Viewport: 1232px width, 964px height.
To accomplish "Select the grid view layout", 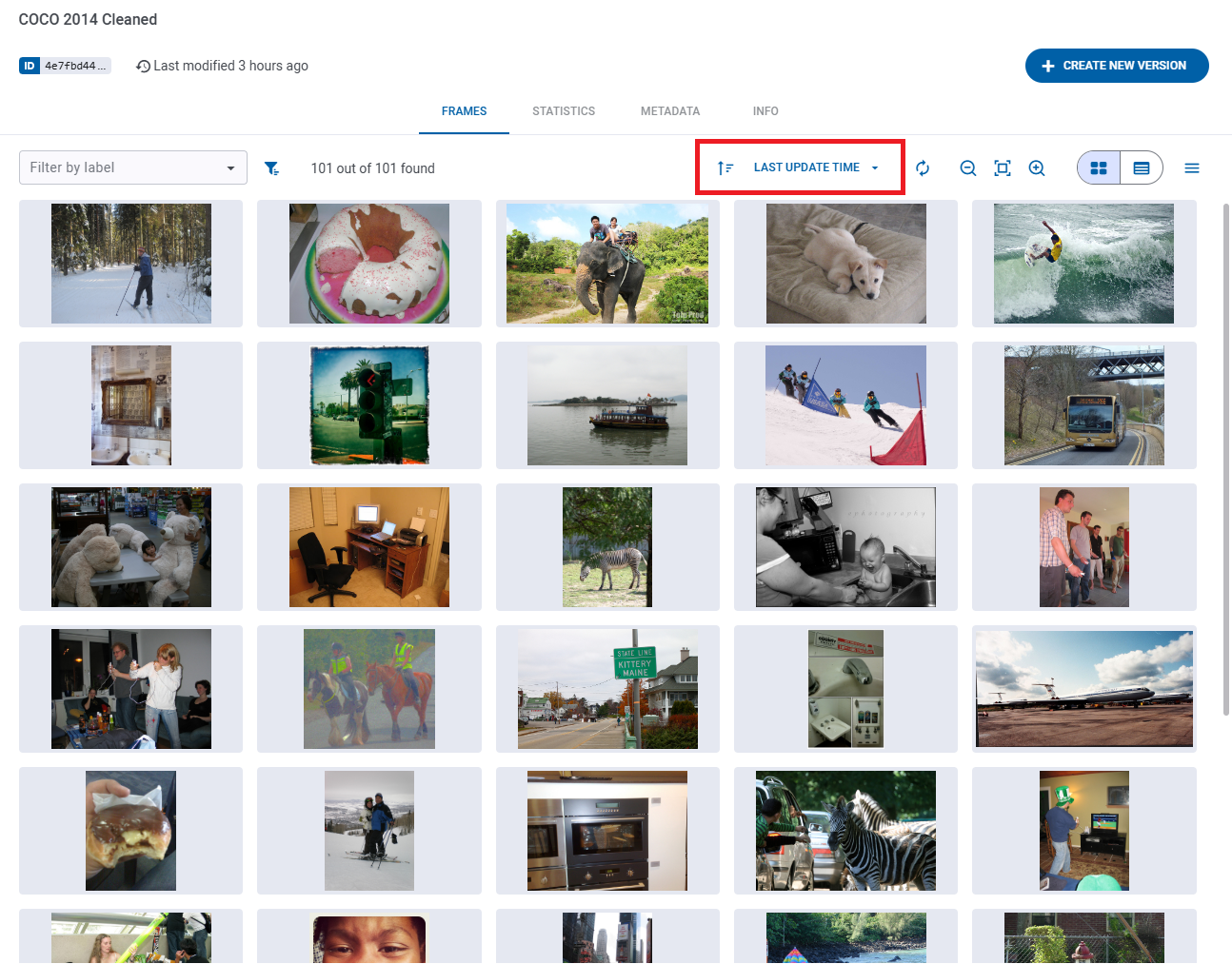I will point(1098,167).
